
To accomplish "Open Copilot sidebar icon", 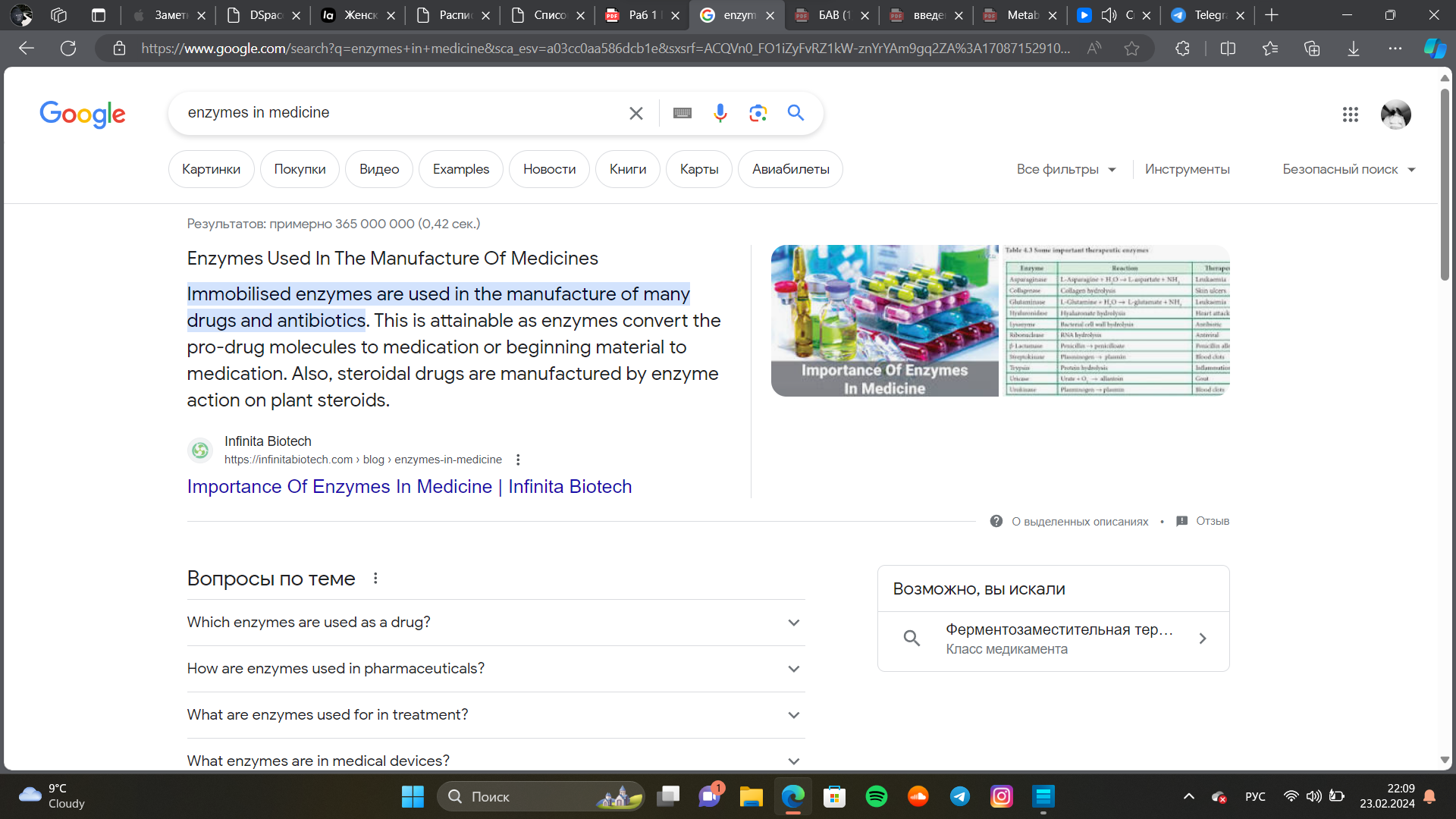I will (1435, 49).
